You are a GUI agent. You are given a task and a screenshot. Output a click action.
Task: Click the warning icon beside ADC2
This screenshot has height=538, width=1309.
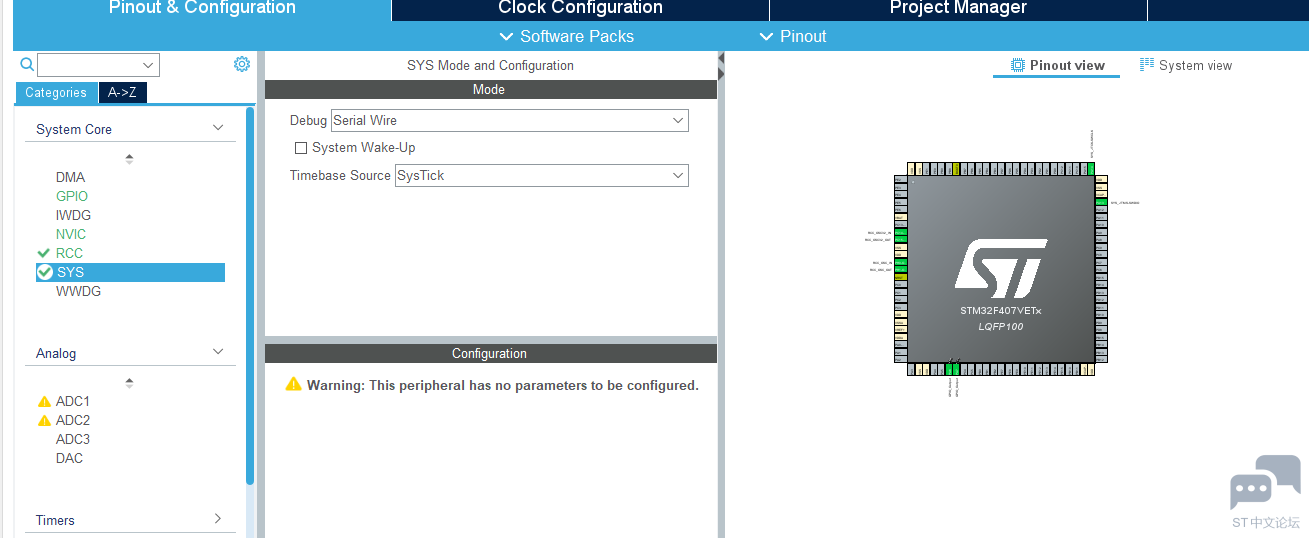pyautogui.click(x=44, y=420)
